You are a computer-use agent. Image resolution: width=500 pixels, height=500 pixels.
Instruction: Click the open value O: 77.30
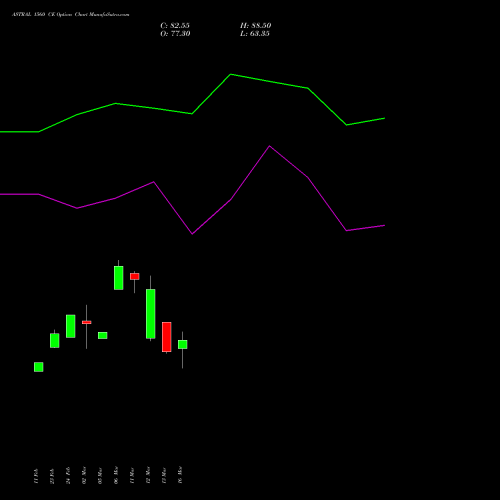(175, 34)
